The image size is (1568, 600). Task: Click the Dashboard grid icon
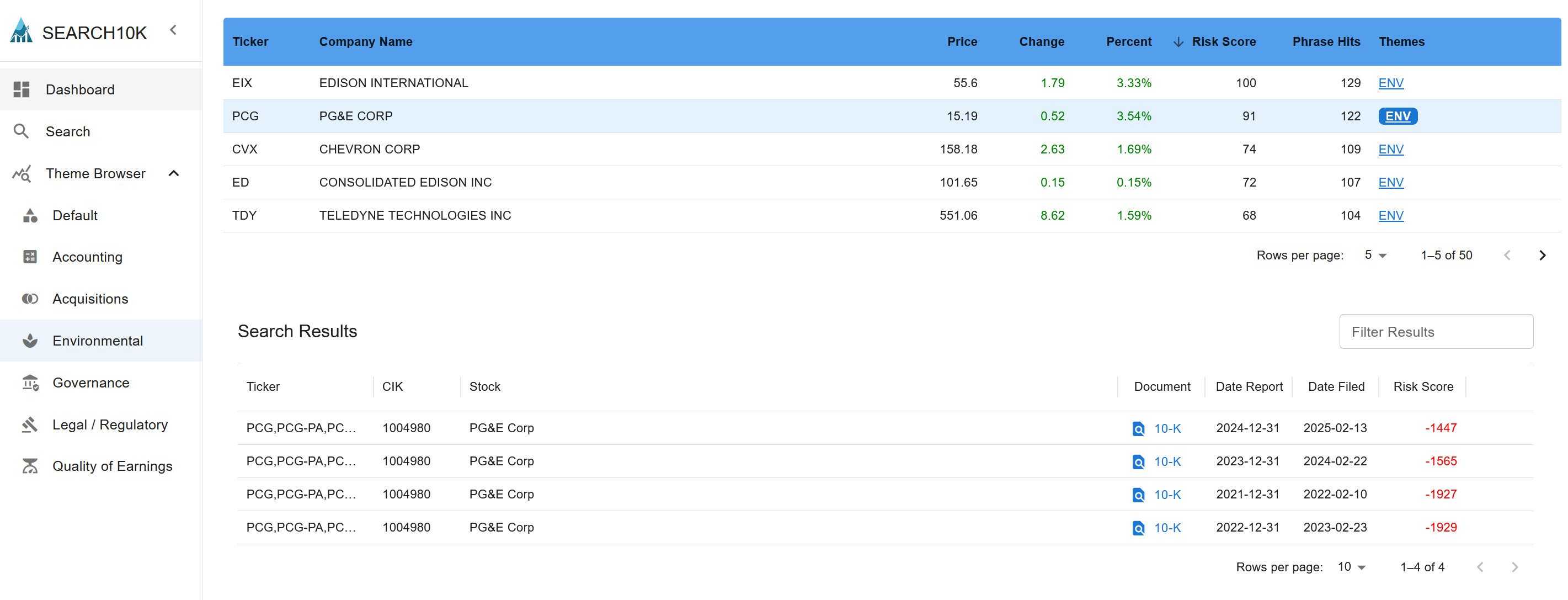coord(22,89)
